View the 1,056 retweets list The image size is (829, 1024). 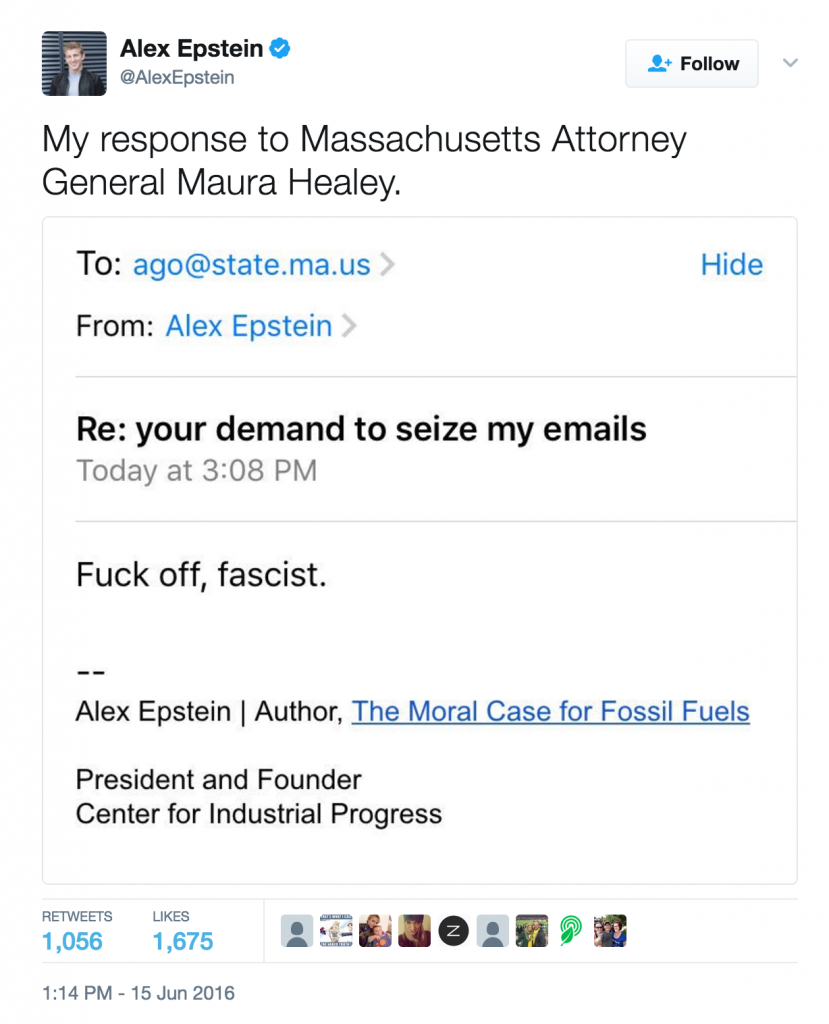coord(73,941)
